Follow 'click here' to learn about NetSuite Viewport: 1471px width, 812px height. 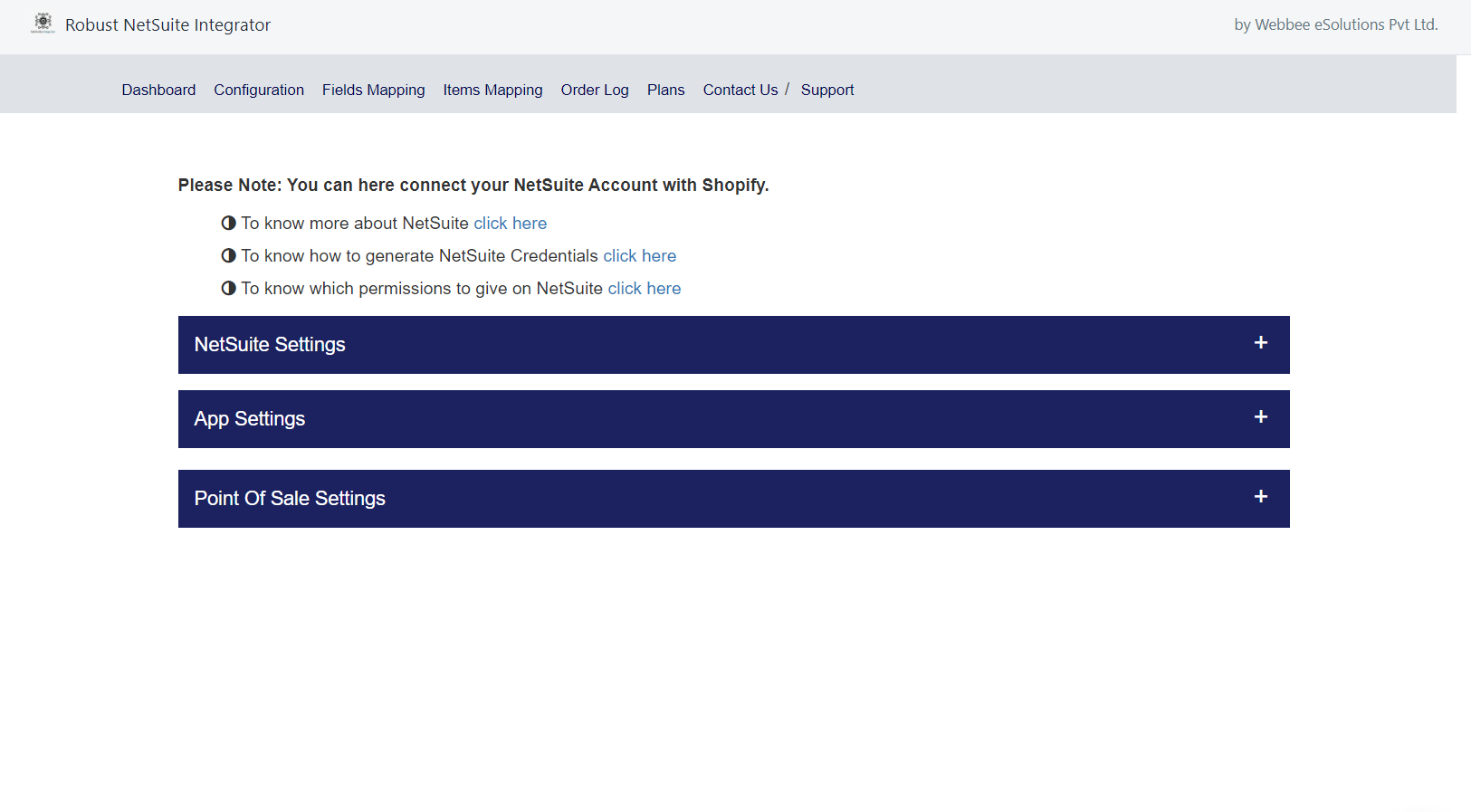coord(510,223)
